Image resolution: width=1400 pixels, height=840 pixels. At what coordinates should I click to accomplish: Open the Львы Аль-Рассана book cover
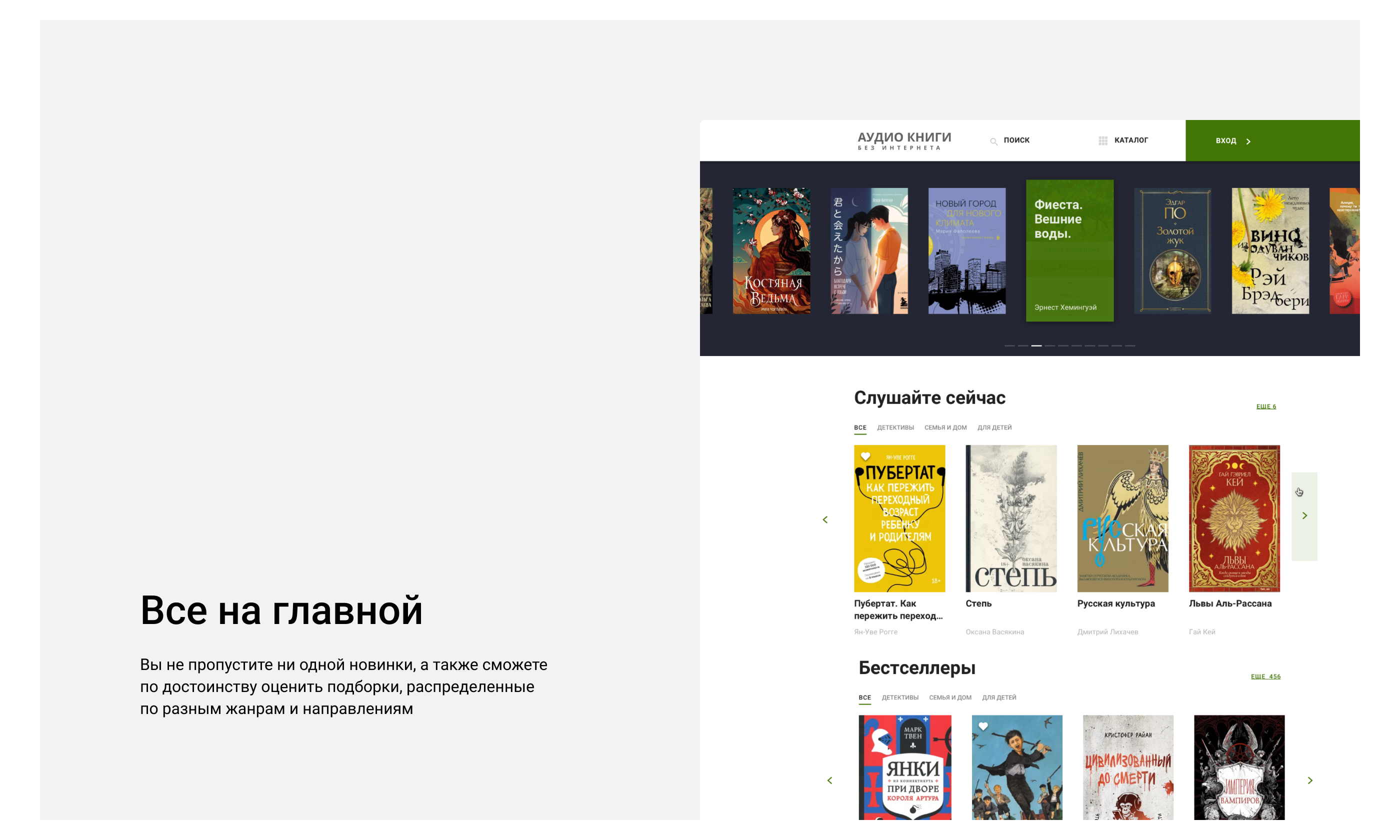tap(1234, 518)
